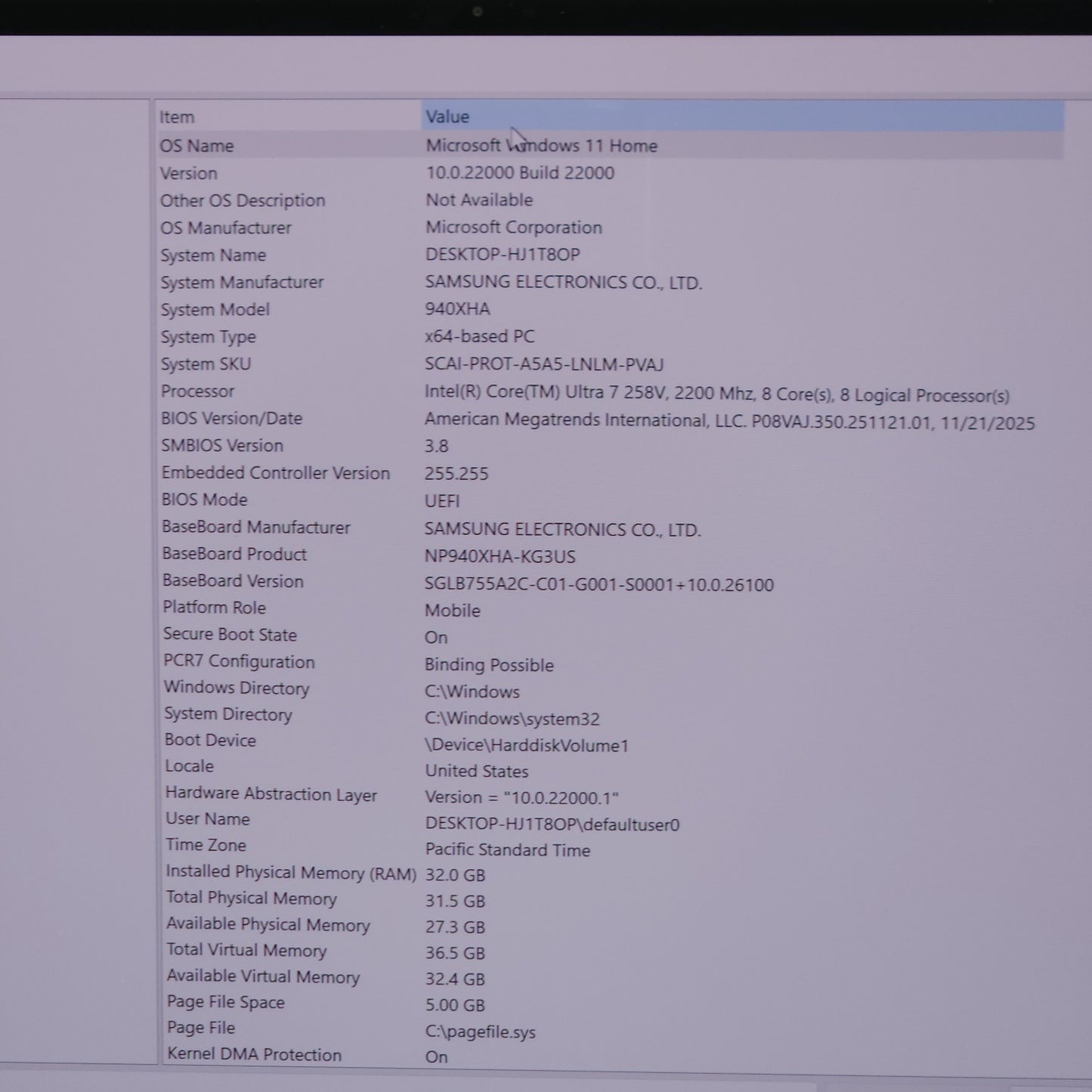Viewport: 1092px width, 1092px height.
Task: Select the Time Zone row label
Action: pyautogui.click(x=206, y=845)
